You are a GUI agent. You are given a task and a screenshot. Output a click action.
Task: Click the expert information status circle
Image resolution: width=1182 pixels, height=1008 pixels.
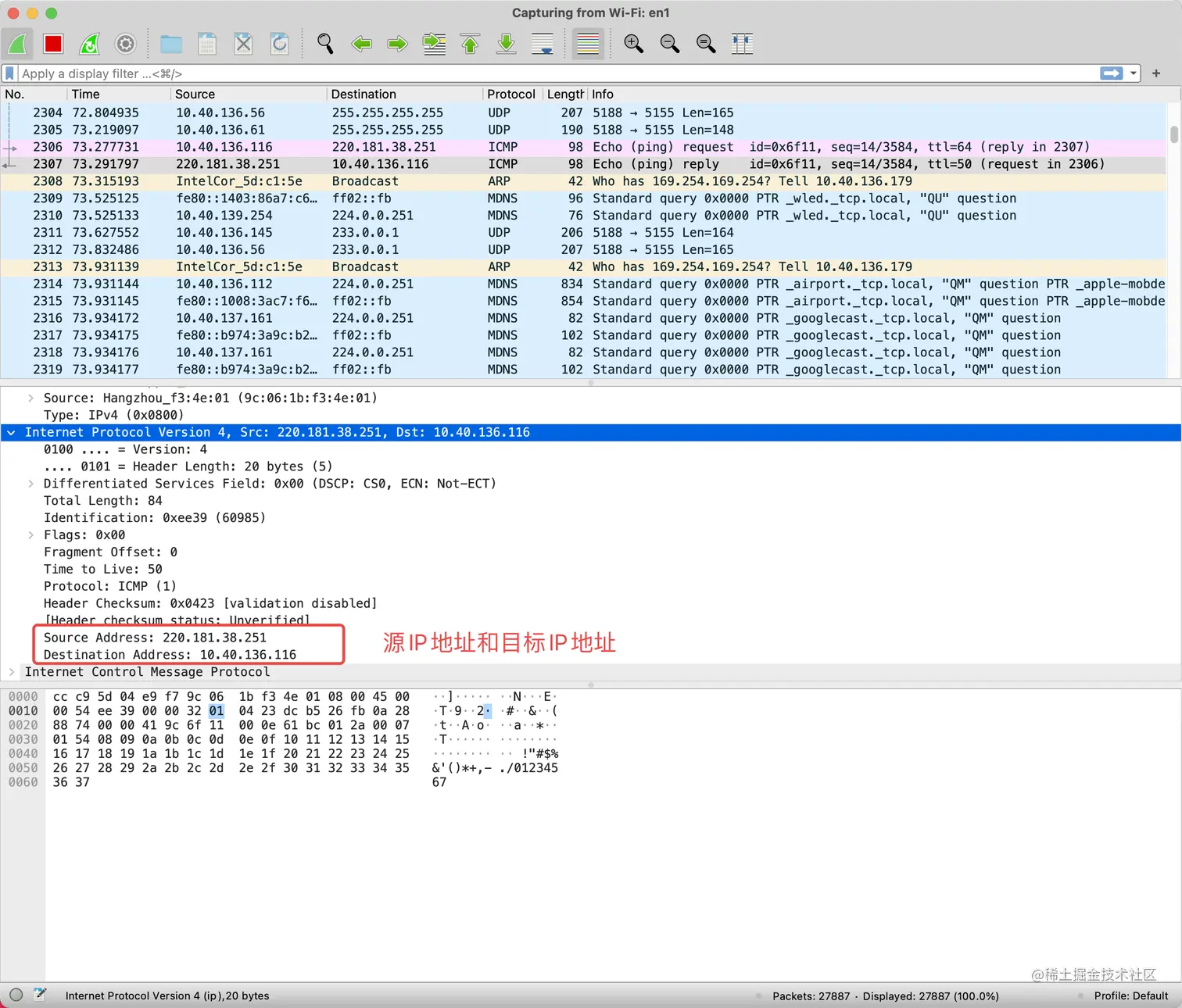(16, 995)
